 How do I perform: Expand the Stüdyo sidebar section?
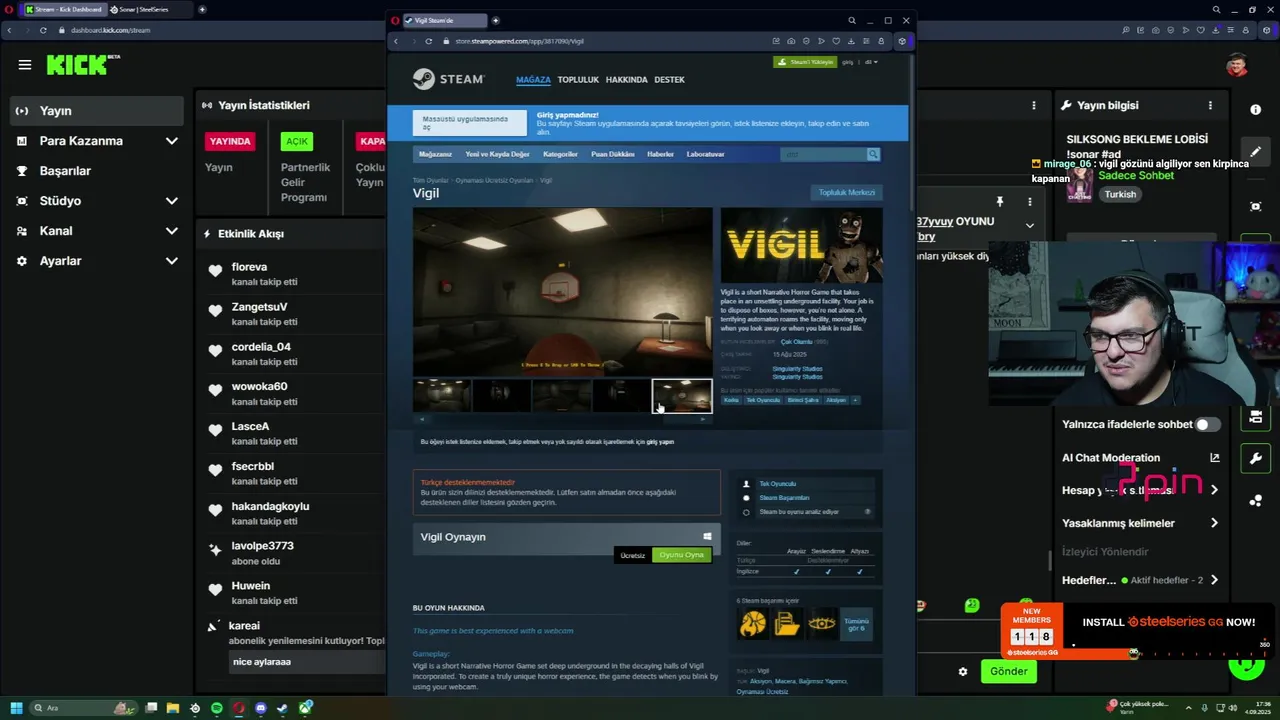(172, 201)
